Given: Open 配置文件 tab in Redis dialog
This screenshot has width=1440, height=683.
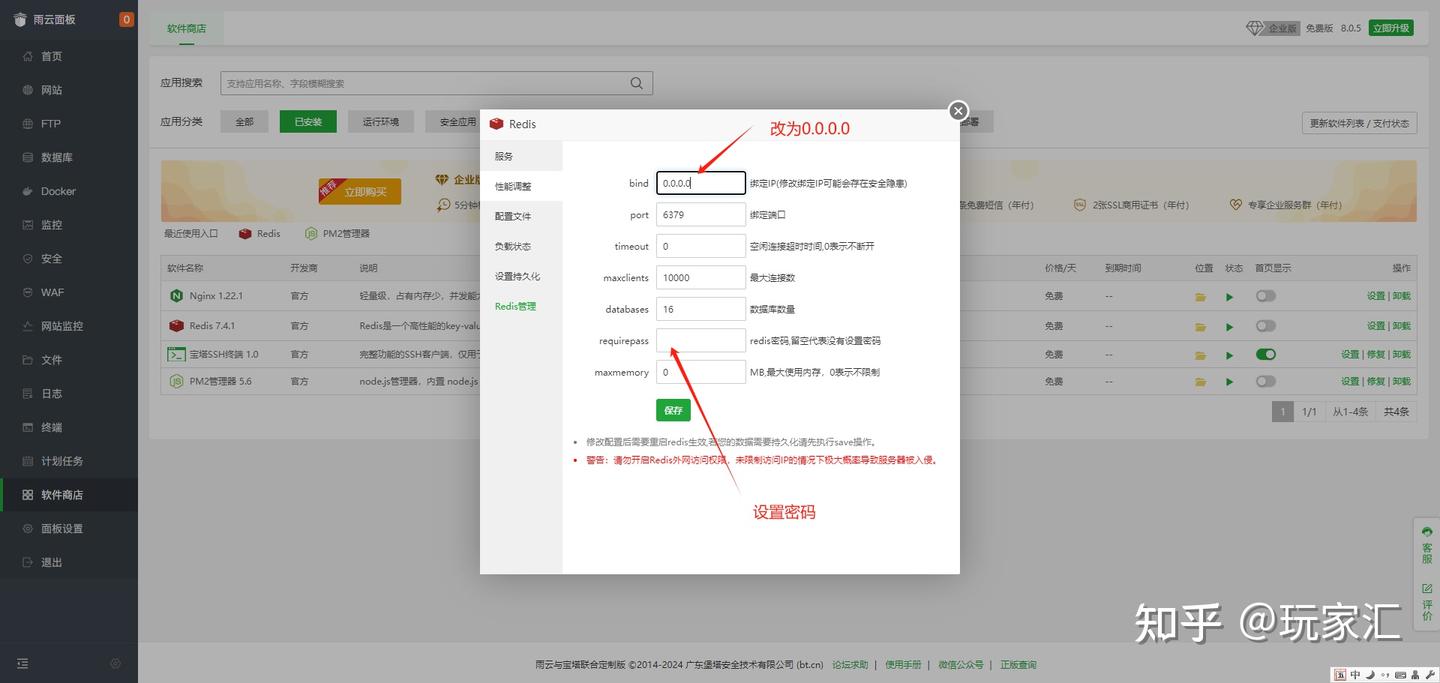Looking at the screenshot, I should [x=521, y=216].
